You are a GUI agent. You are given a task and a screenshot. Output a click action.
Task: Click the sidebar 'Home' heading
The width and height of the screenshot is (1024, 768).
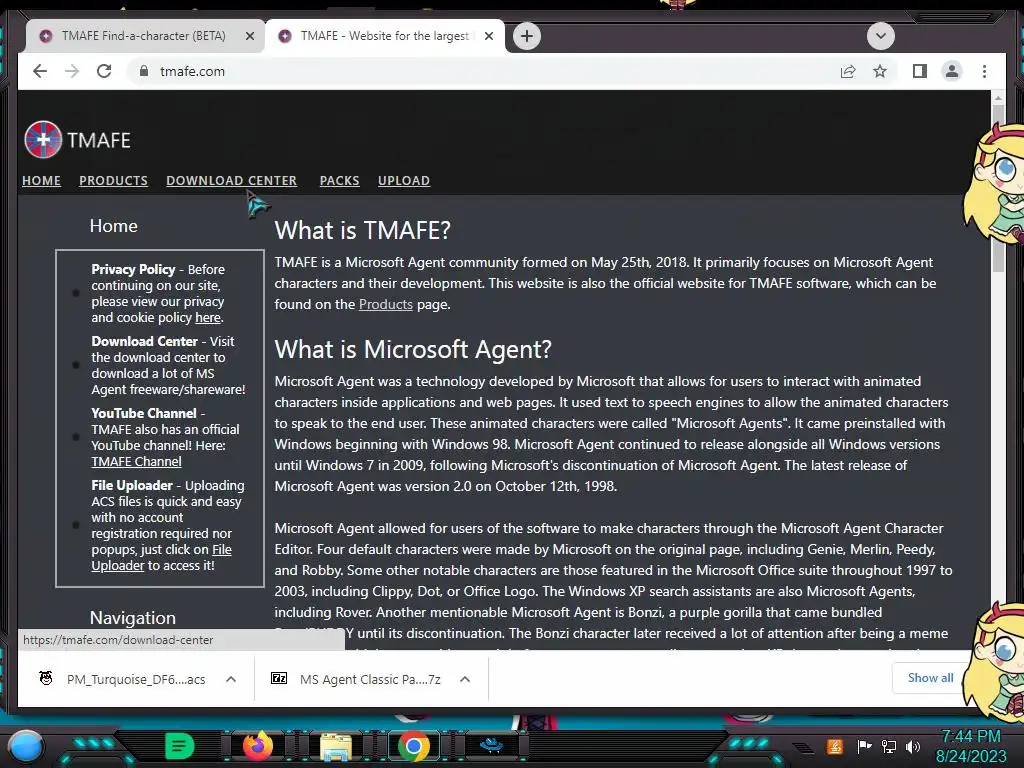[x=114, y=226]
